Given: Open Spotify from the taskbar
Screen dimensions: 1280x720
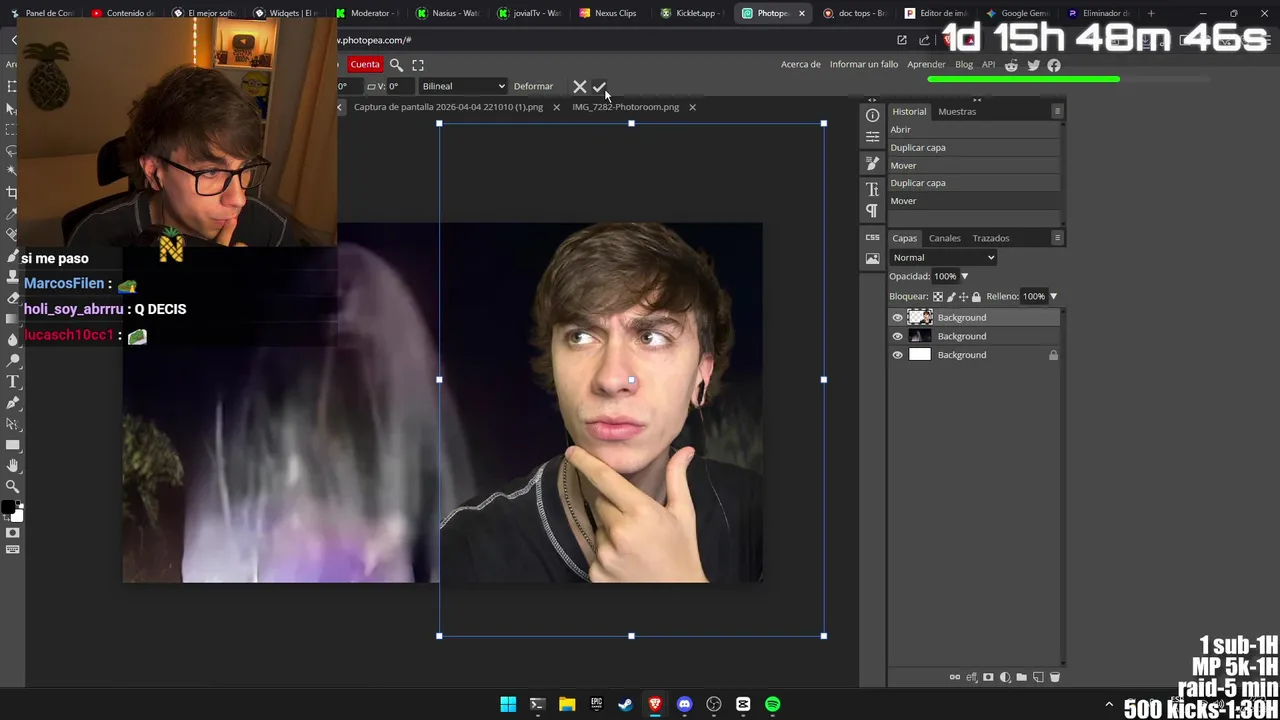Looking at the screenshot, I should (x=772, y=705).
